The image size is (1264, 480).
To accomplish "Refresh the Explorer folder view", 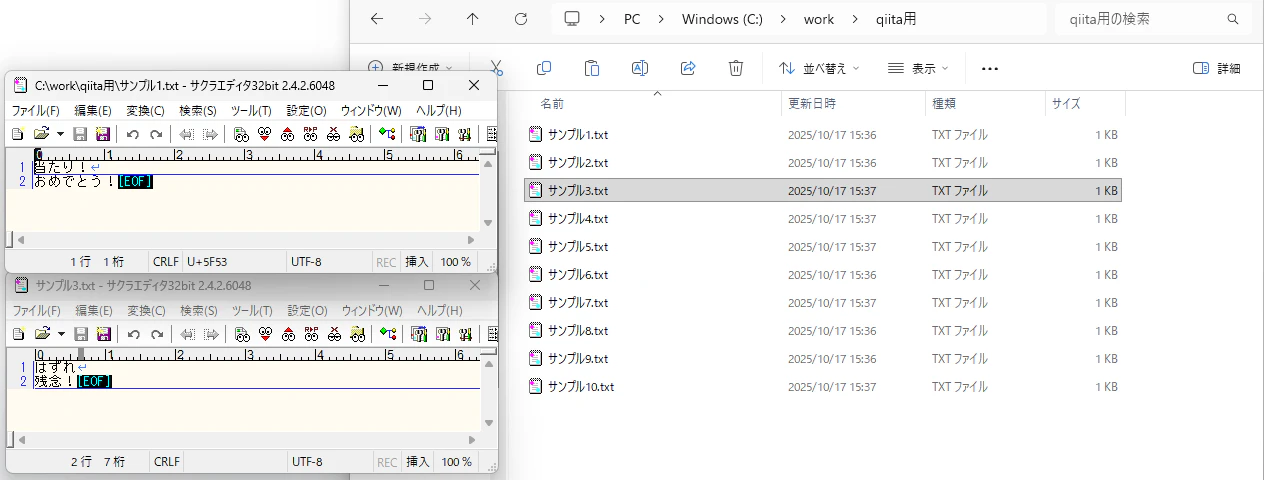I will tap(521, 19).
